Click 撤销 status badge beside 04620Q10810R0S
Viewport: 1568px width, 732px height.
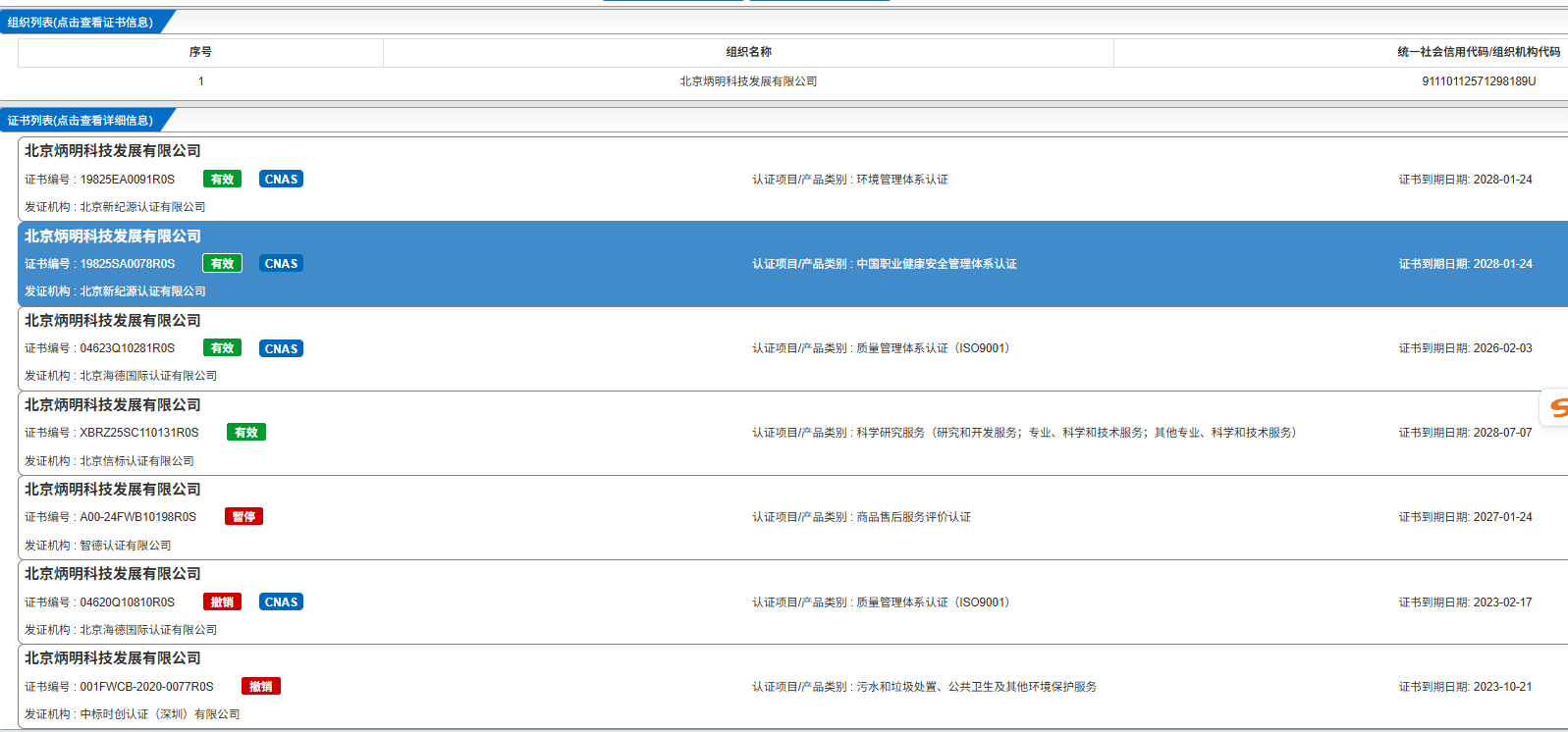[x=222, y=601]
